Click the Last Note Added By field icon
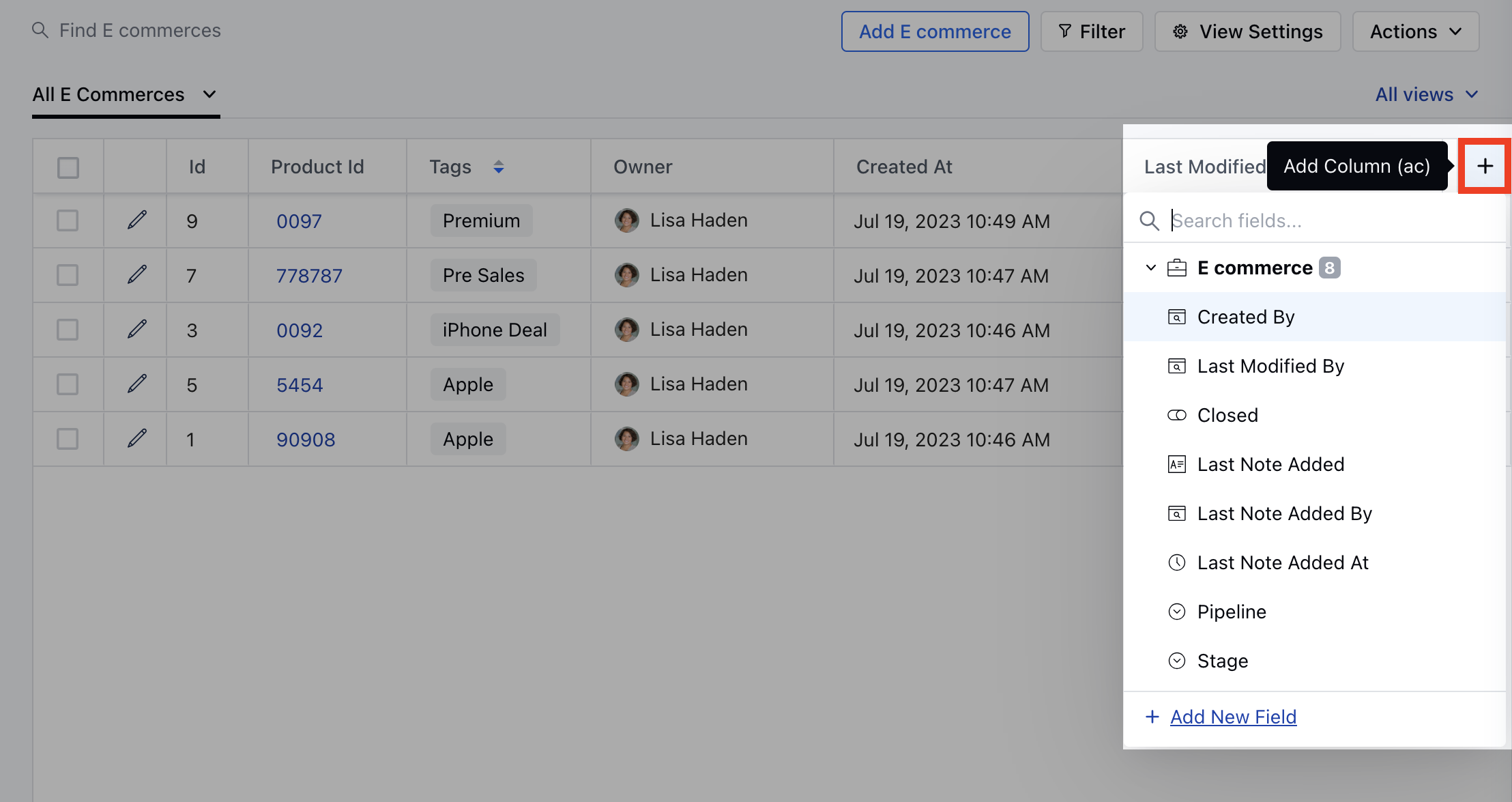The height and width of the screenshot is (802, 1512). tap(1177, 513)
